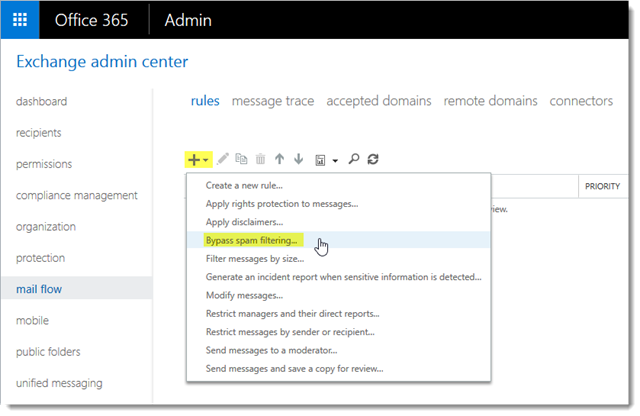Open recipients in the left navigation

point(38,133)
